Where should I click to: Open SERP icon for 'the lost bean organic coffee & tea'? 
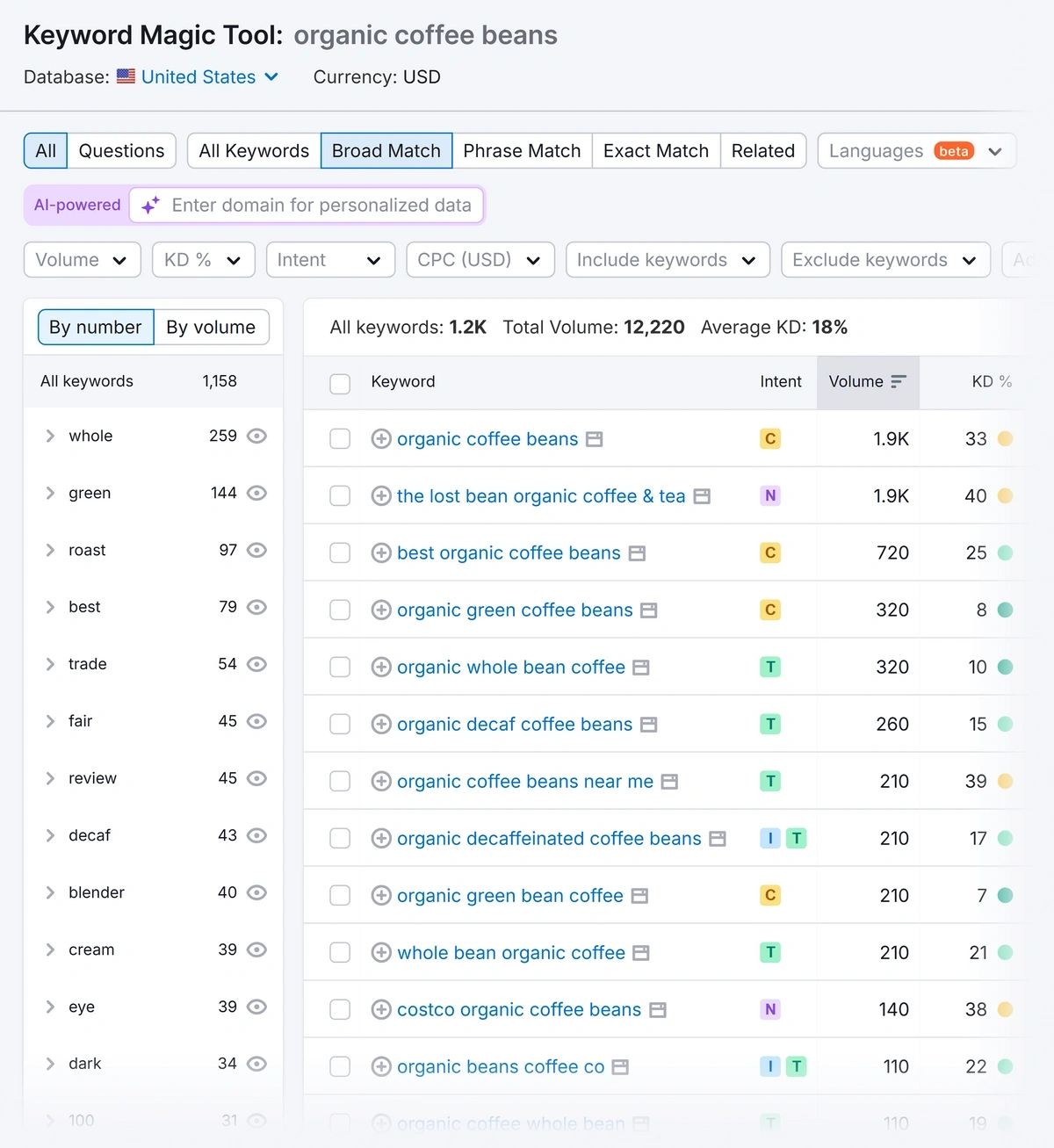click(x=702, y=496)
